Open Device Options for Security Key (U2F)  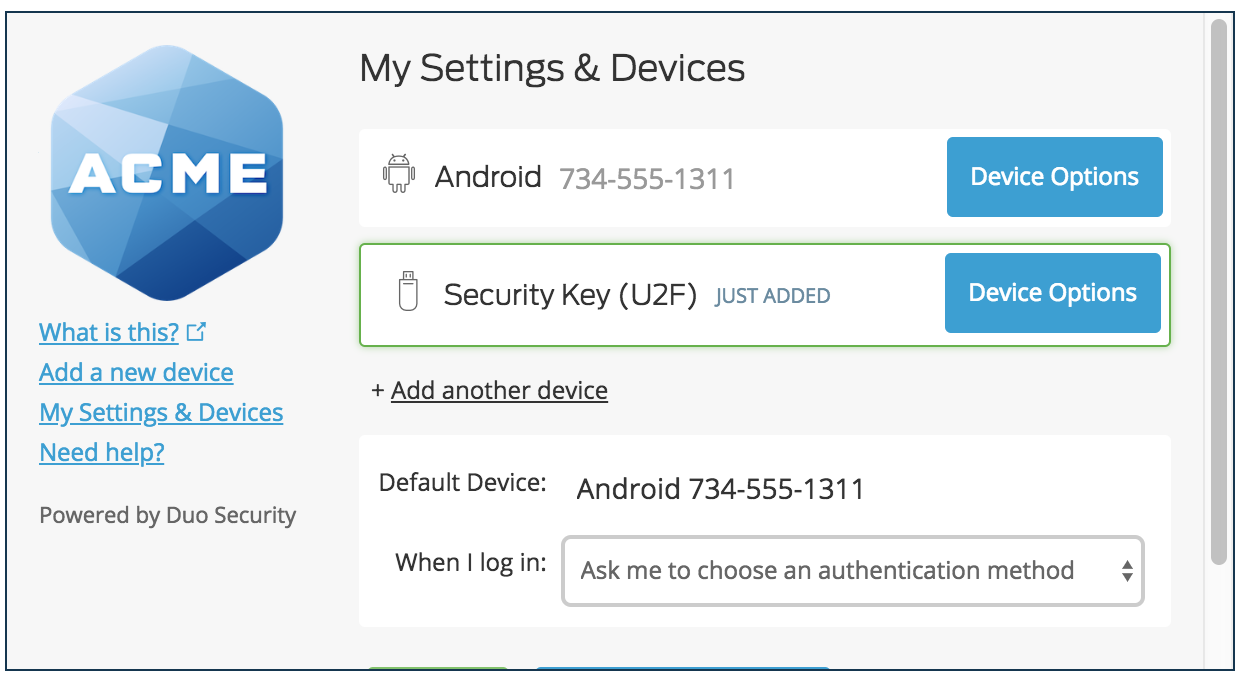[x=1053, y=293]
